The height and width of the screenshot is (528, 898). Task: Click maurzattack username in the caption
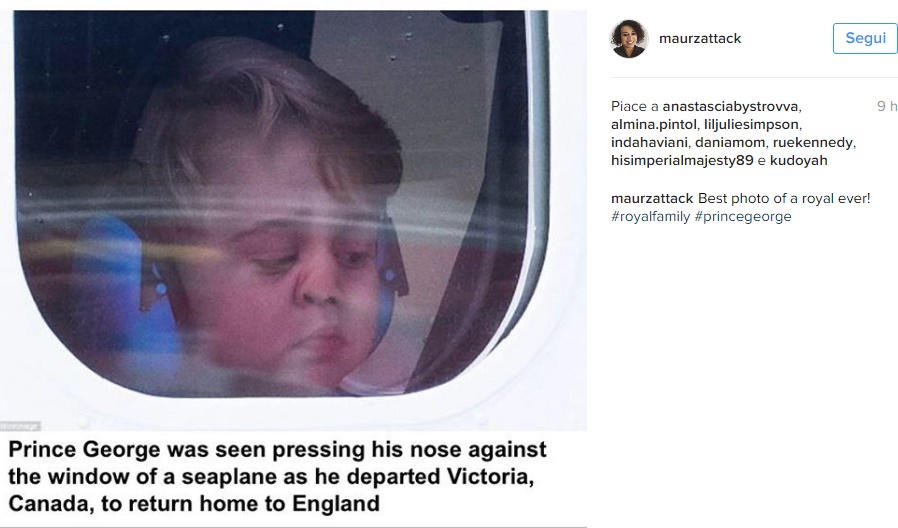click(x=652, y=199)
